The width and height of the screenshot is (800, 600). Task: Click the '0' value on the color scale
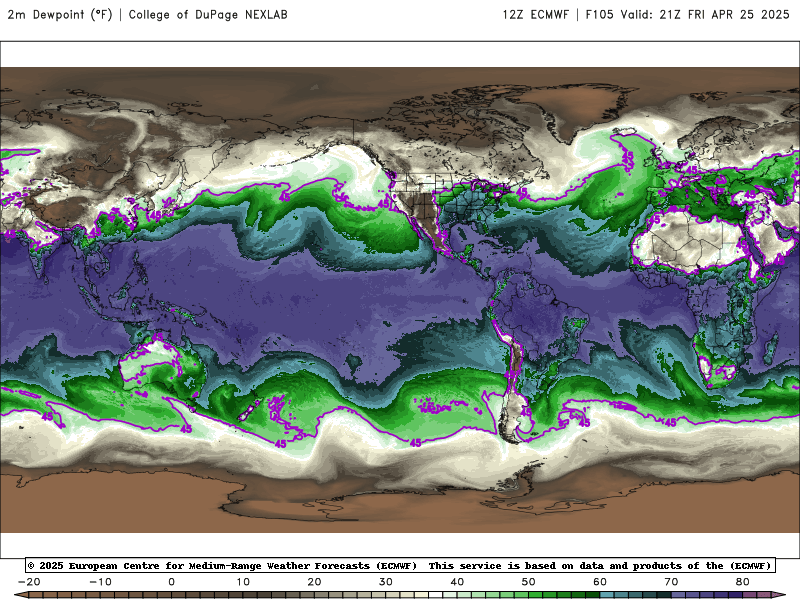pos(171,582)
